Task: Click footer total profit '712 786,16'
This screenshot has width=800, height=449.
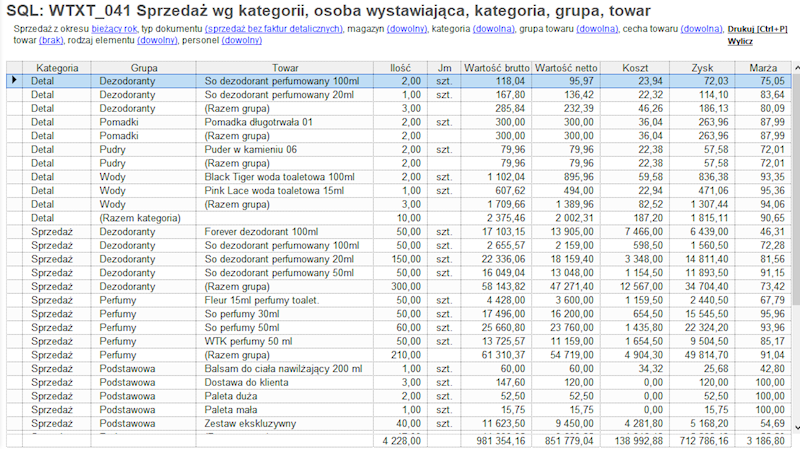Action: 704,441
